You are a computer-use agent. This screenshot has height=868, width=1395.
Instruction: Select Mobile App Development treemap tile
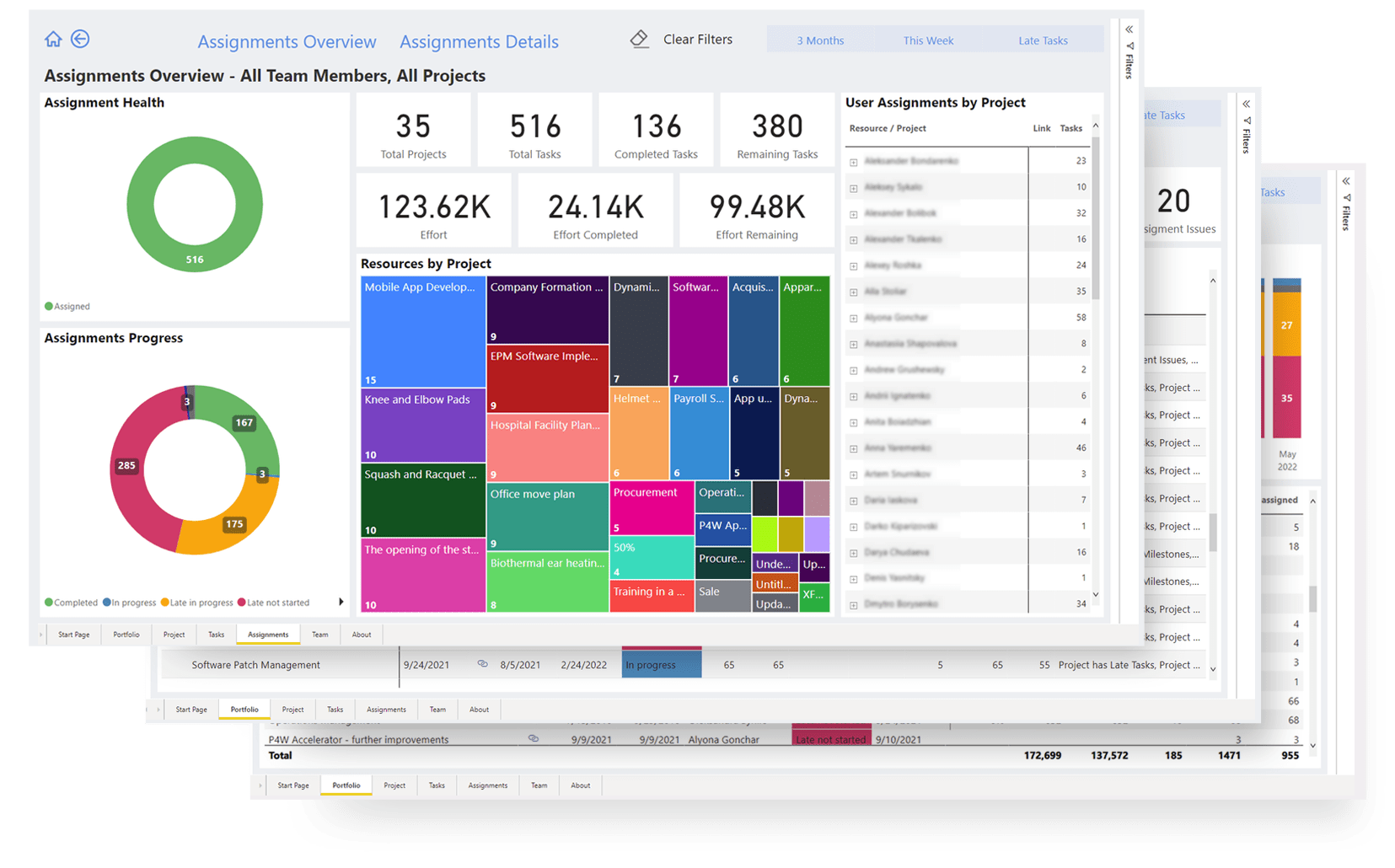(x=423, y=331)
